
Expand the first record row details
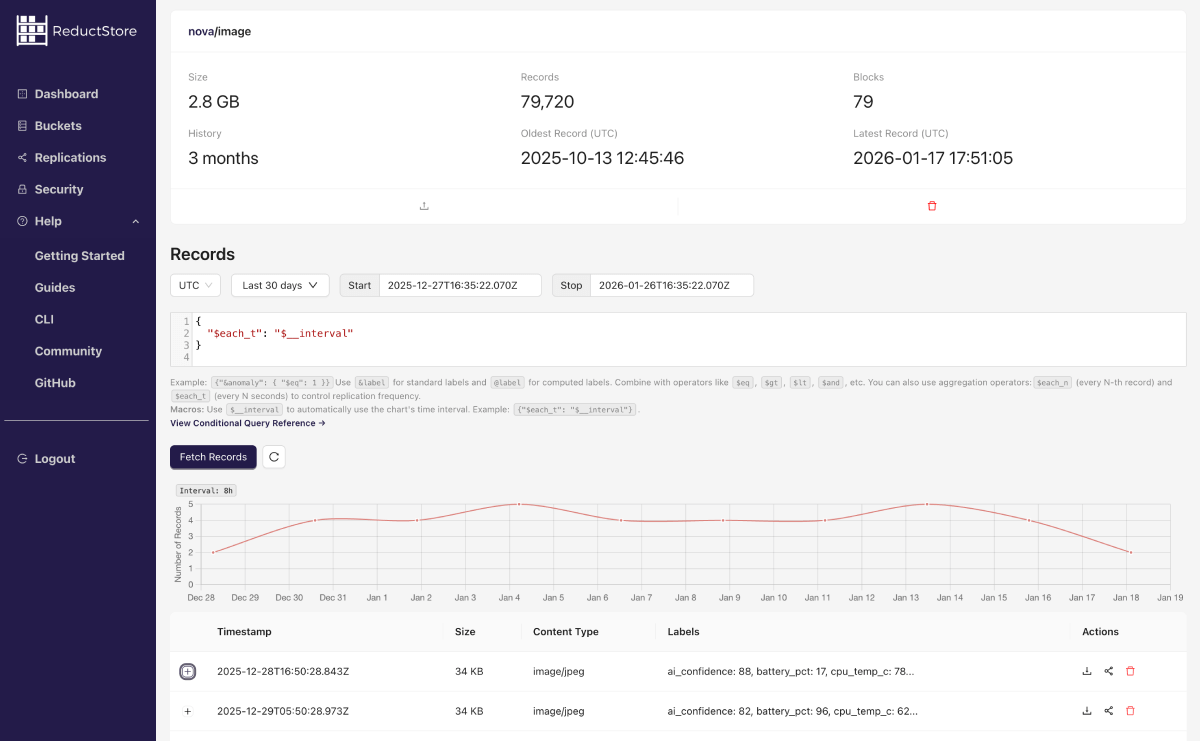pyautogui.click(x=188, y=671)
